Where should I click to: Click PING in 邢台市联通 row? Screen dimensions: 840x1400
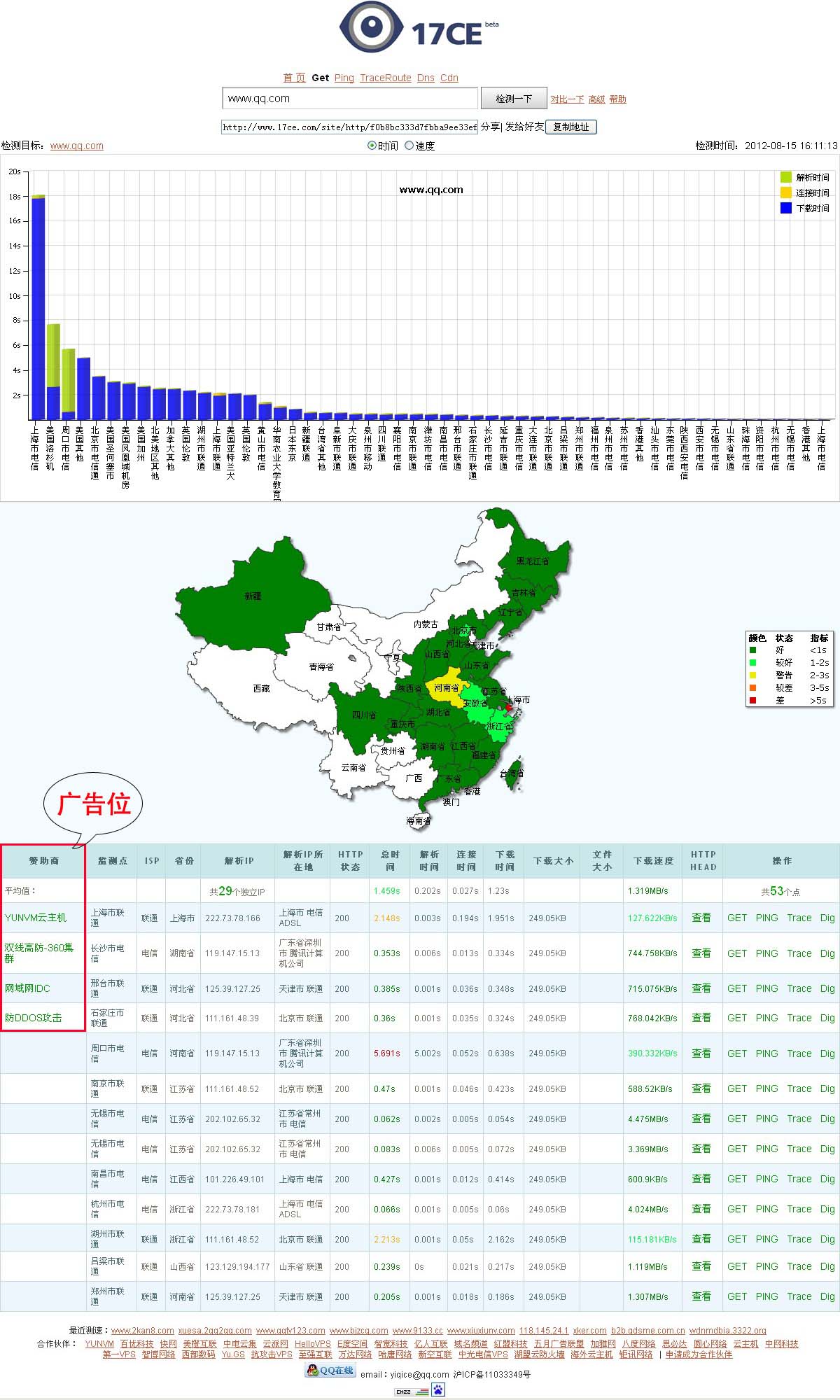click(x=766, y=988)
